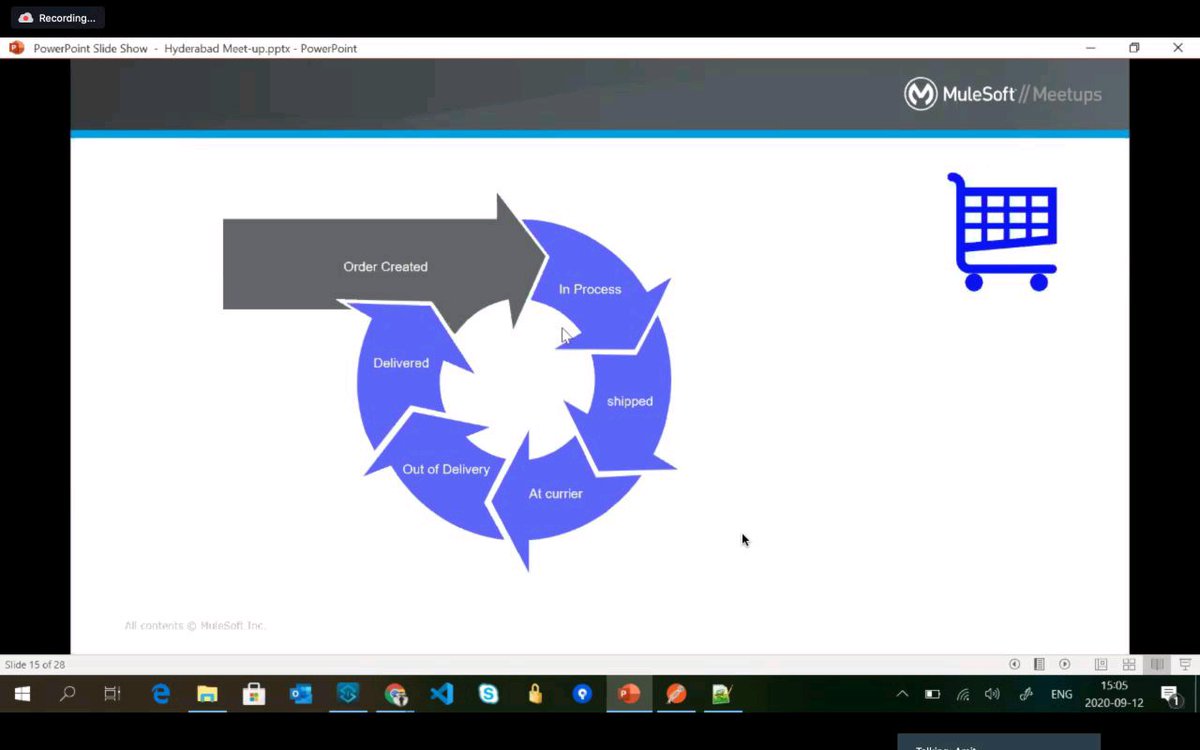Image resolution: width=1200 pixels, height=750 pixels.
Task: Open the notification center icon
Action: coord(1170,693)
